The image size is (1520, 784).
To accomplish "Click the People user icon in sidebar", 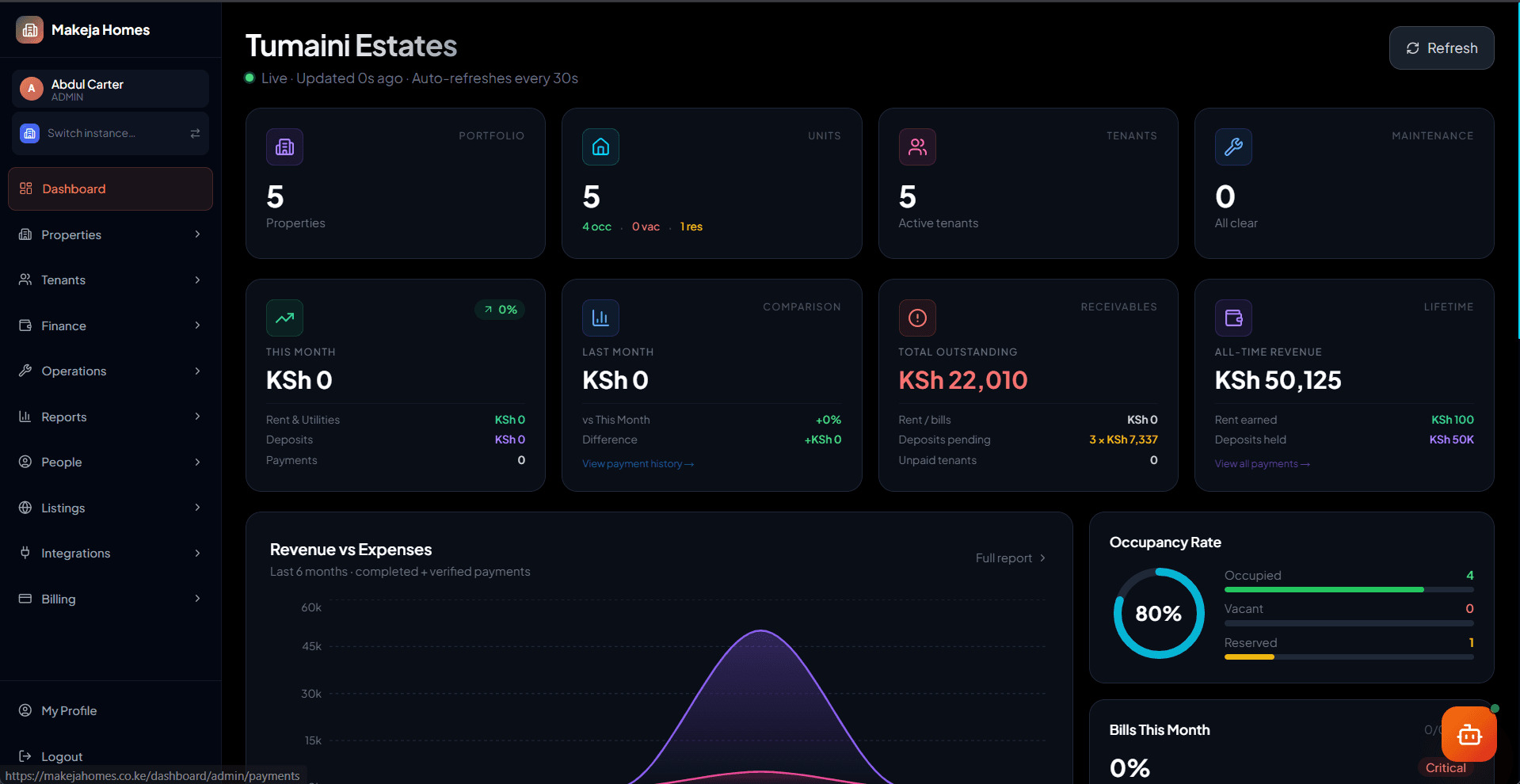I will 25,462.
